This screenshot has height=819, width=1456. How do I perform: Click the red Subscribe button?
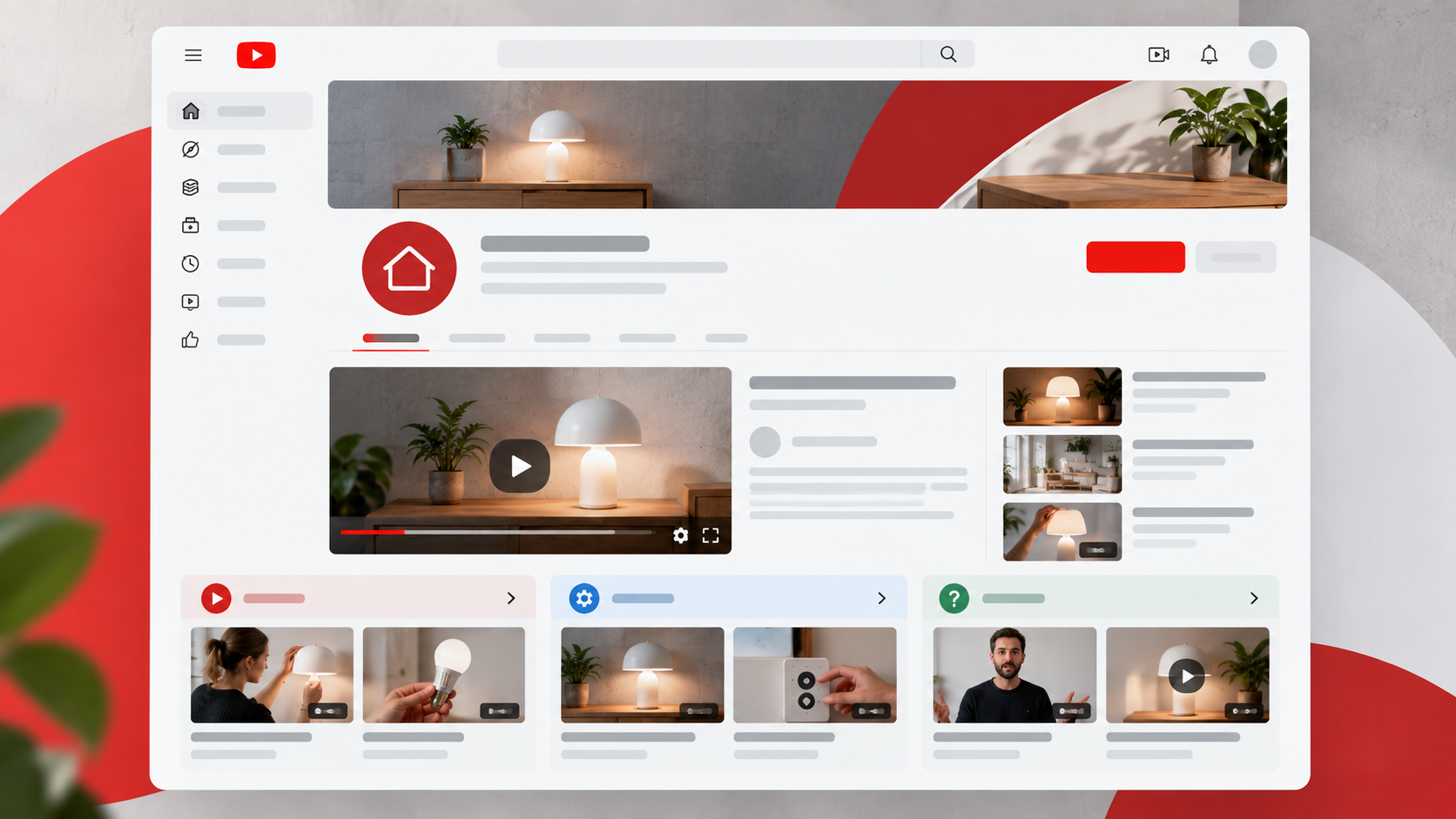point(1136,257)
